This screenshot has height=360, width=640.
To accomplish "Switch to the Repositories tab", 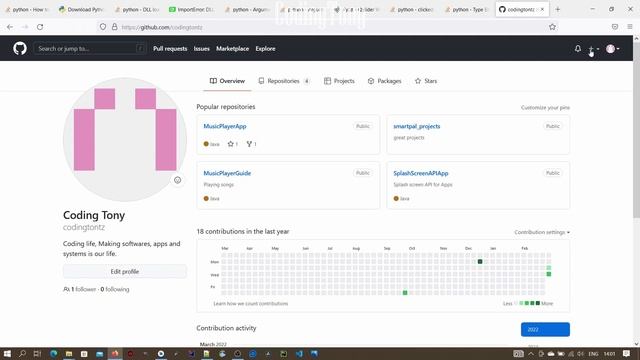I will point(284,81).
